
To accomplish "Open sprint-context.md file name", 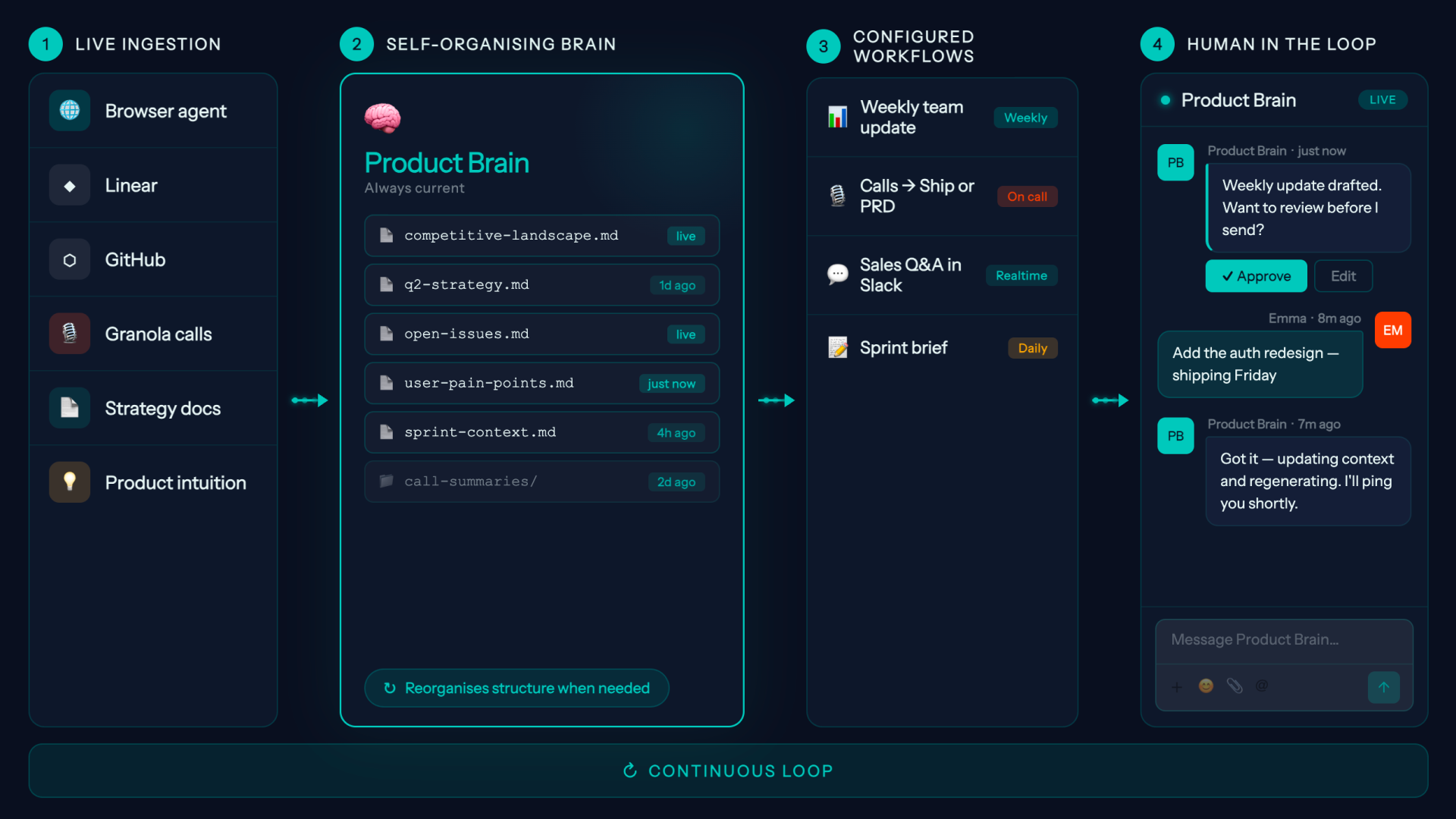I will tap(480, 432).
